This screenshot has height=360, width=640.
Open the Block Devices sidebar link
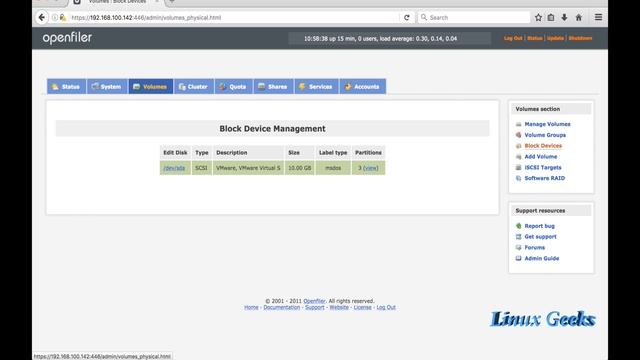[543, 146]
